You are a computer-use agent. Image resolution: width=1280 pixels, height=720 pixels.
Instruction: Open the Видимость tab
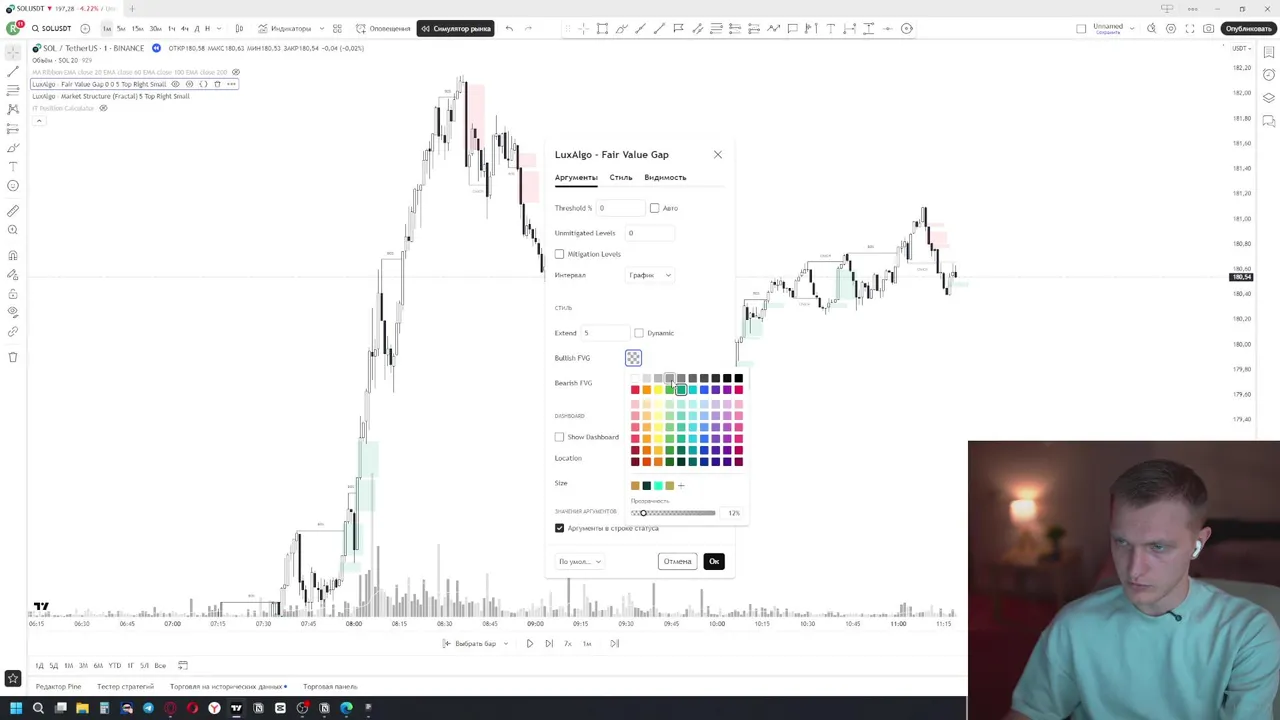click(x=665, y=177)
